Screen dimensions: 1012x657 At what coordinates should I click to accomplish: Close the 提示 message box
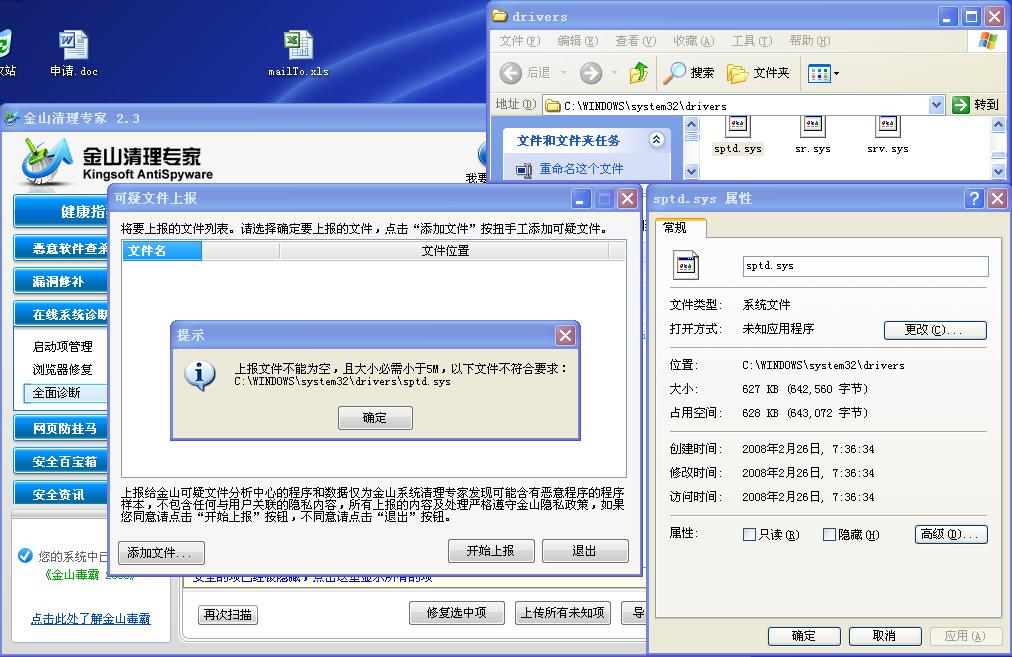[565, 335]
